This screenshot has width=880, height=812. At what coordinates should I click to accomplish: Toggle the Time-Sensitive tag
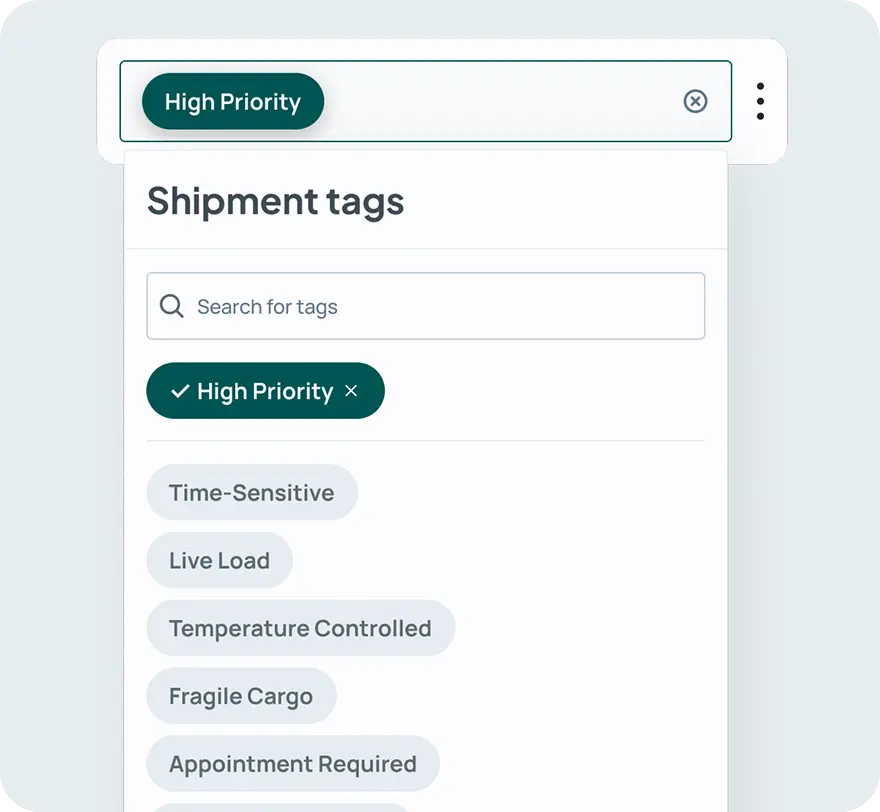[251, 492]
